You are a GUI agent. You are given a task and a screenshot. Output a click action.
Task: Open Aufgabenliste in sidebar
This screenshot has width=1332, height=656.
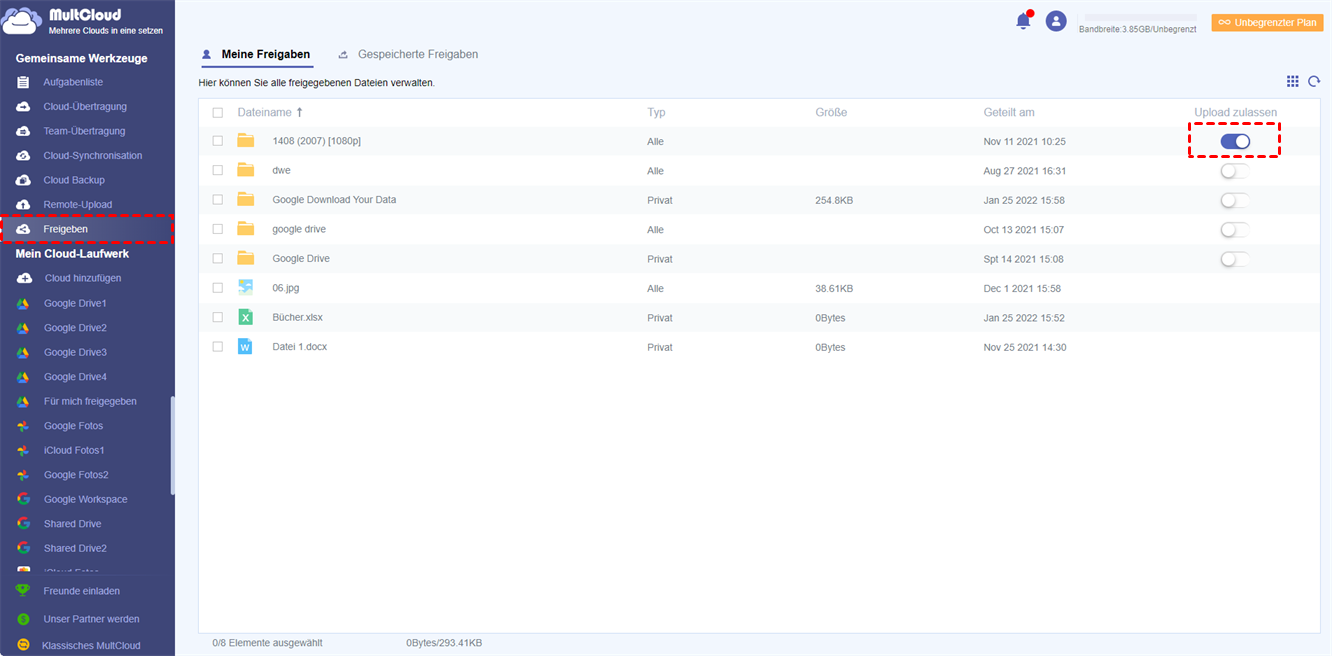[x=73, y=82]
